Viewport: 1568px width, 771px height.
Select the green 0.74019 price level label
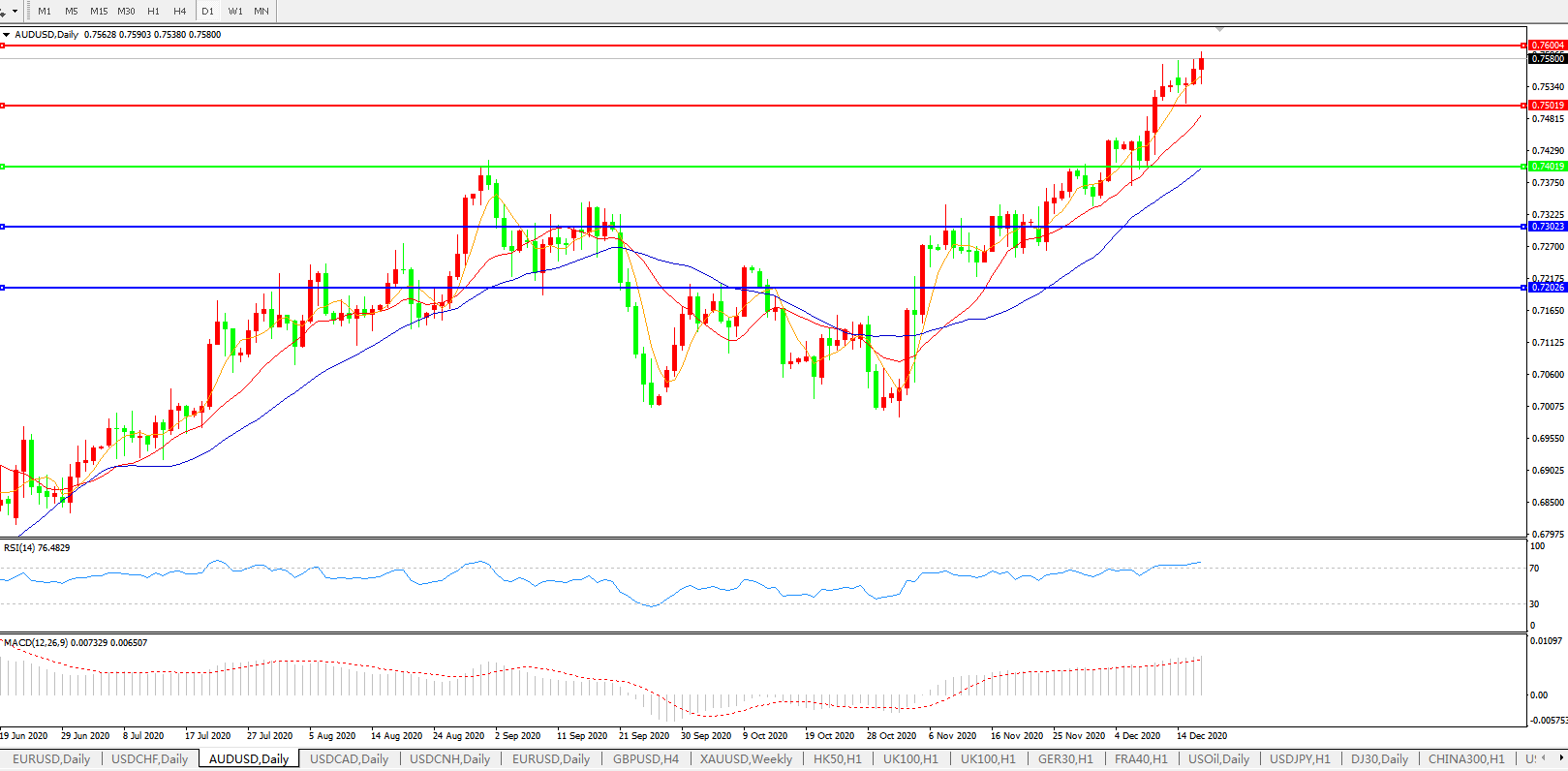click(1547, 167)
